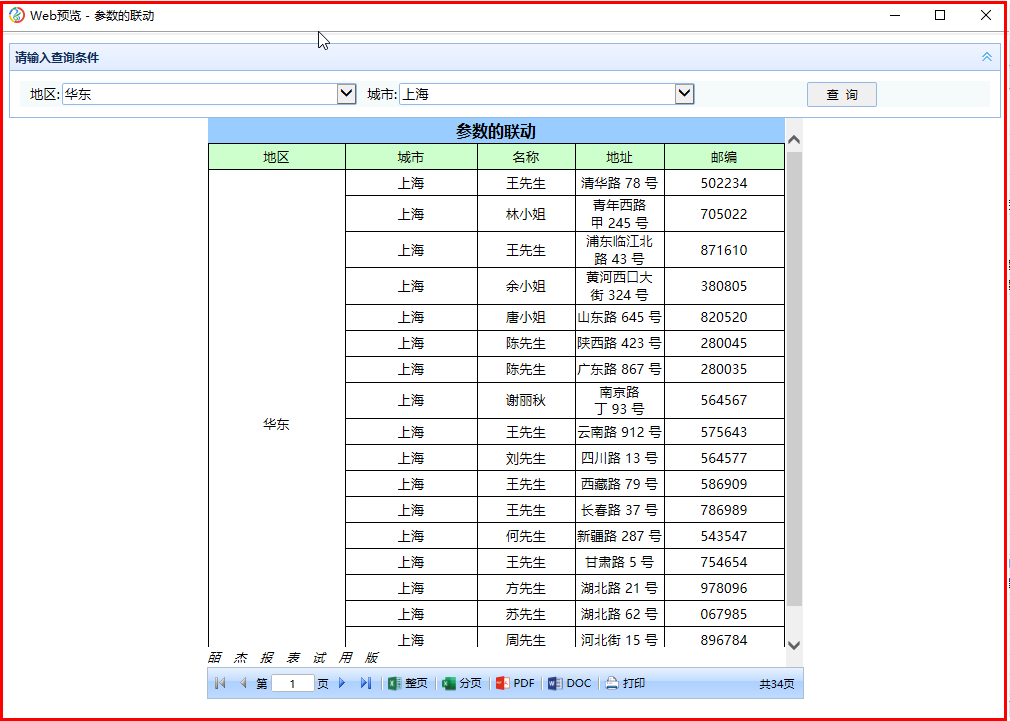Click the 邮编 column header
The image size is (1010, 721).
[724, 157]
